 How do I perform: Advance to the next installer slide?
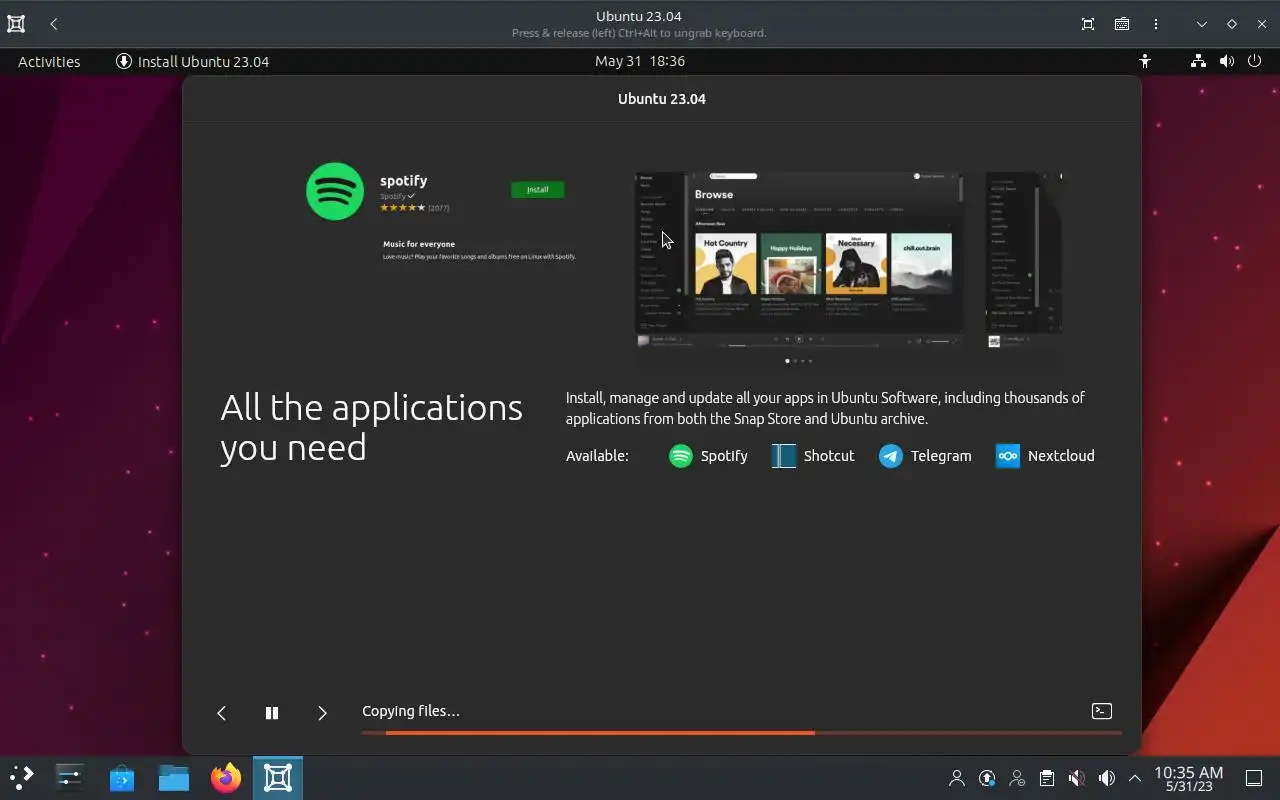(322, 713)
